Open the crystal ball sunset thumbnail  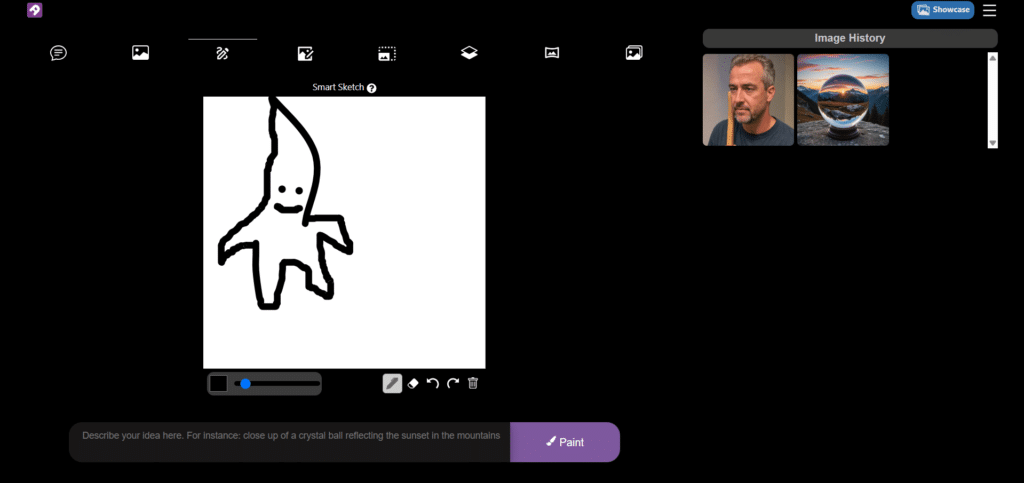pyautogui.click(x=843, y=100)
